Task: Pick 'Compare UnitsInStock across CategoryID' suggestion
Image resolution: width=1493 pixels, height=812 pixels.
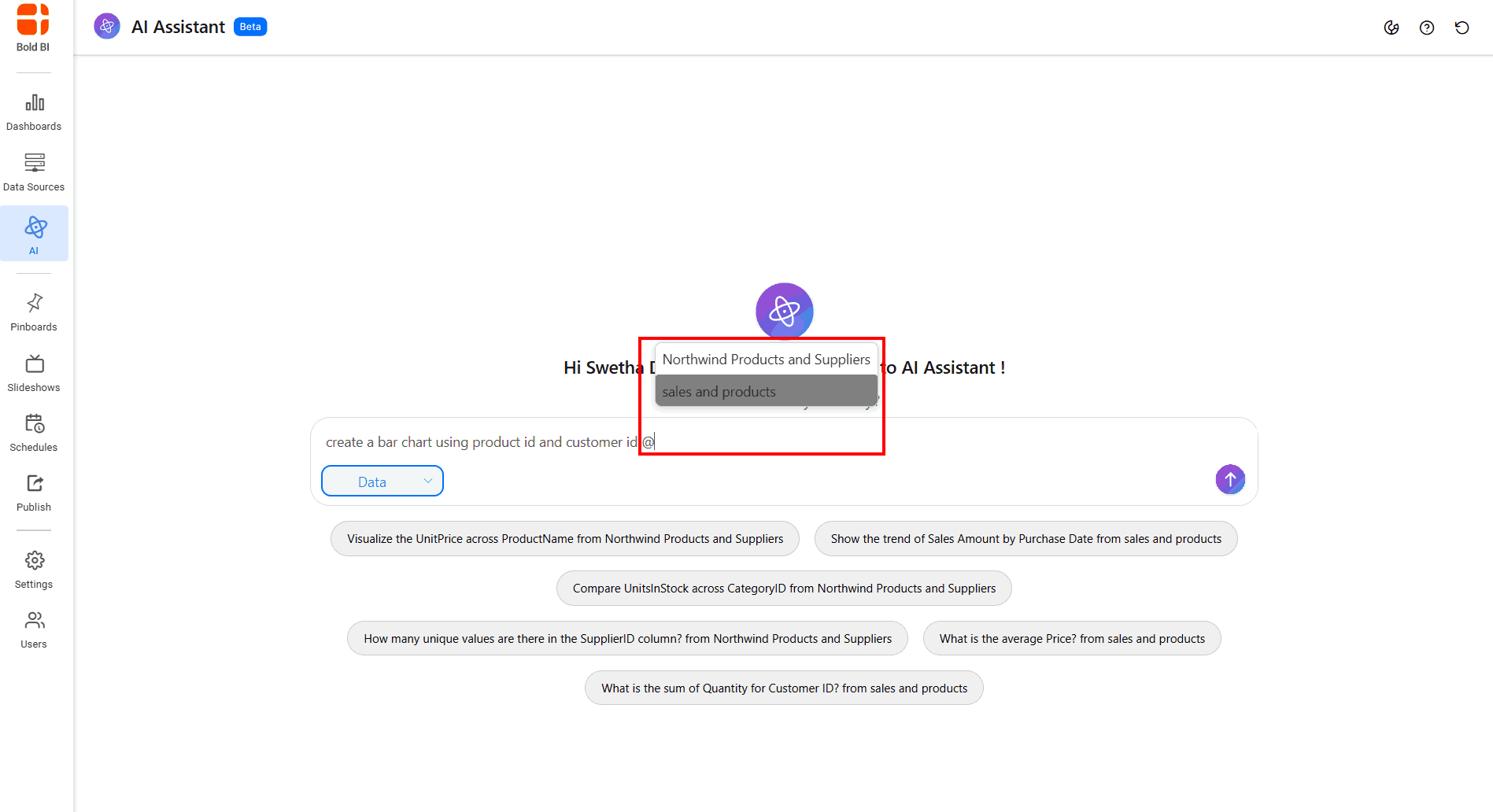Action: (784, 589)
